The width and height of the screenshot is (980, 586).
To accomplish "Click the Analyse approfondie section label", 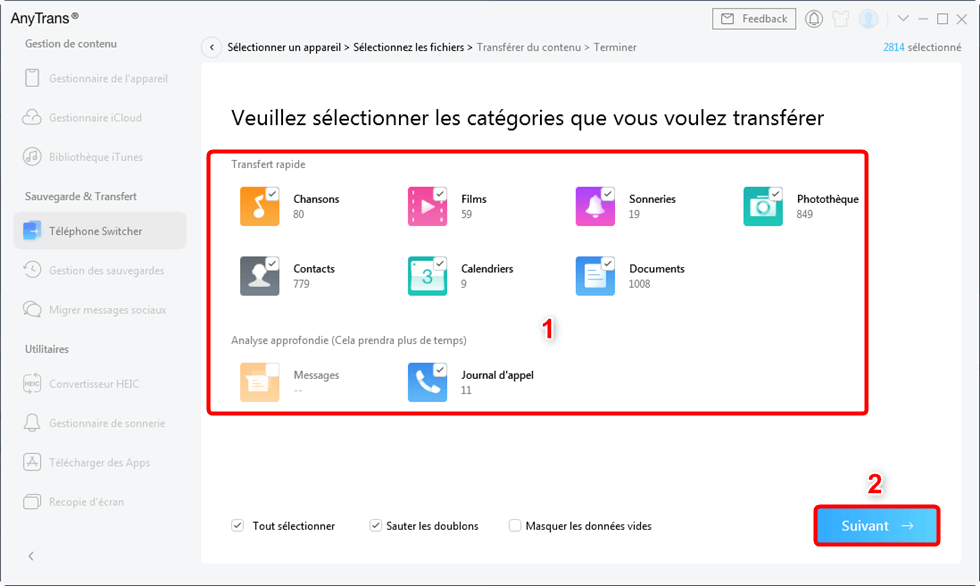I will coord(349,340).
